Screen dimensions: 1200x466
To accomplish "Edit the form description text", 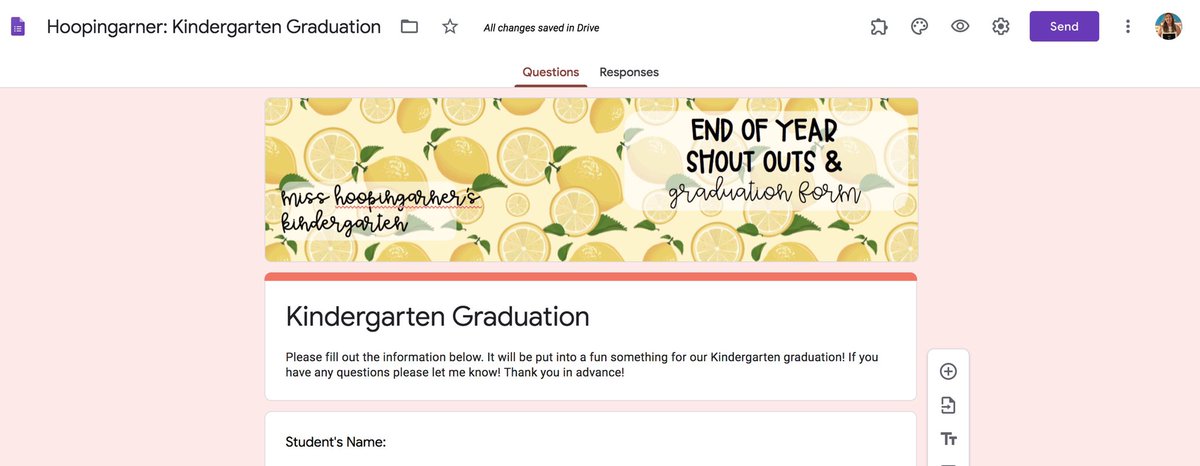I will [x=582, y=365].
